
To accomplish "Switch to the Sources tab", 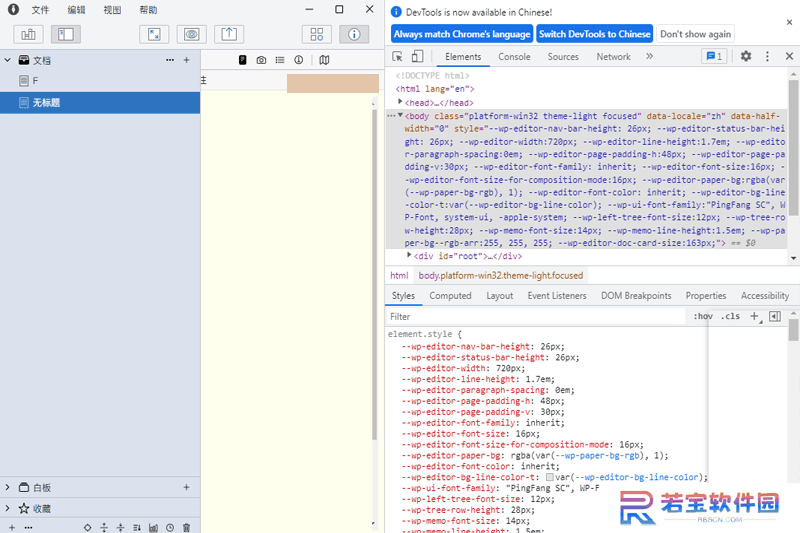I will [563, 57].
